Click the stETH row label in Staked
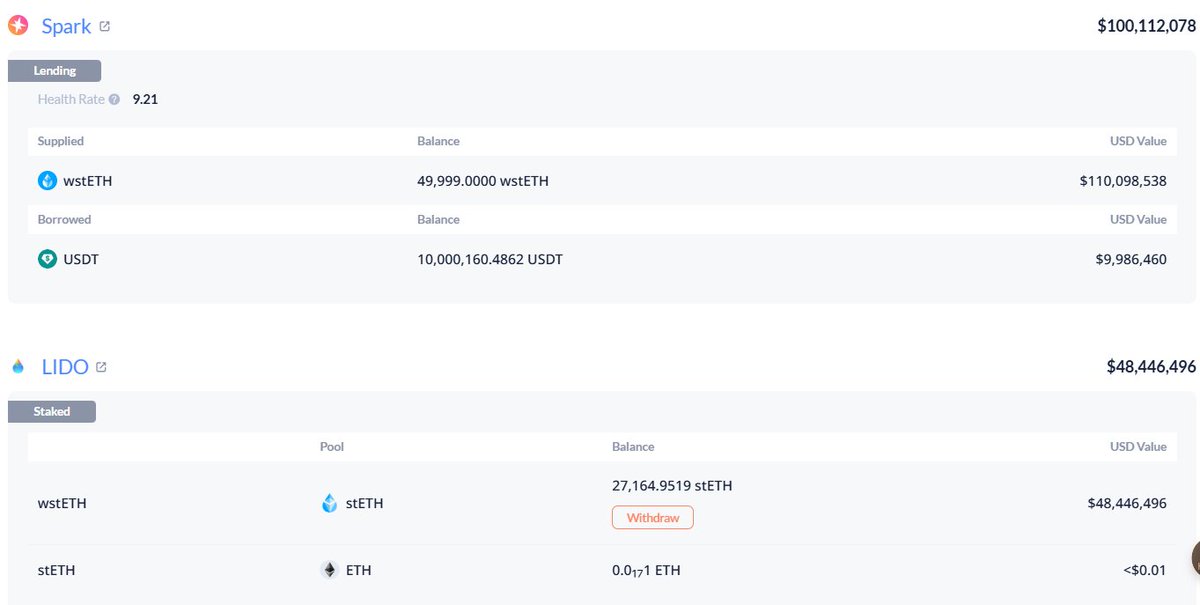1200x605 pixels. (x=56, y=570)
